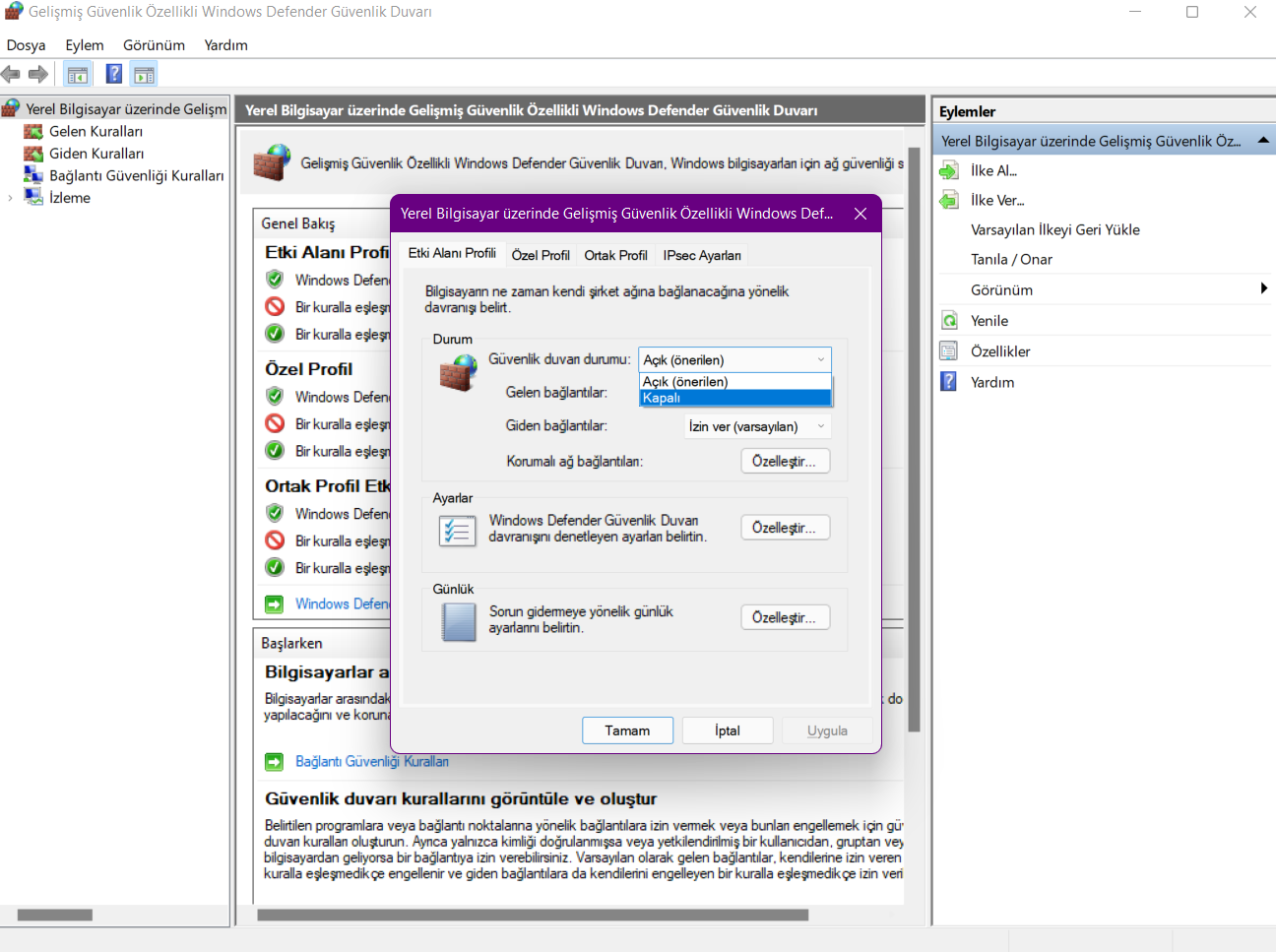Open Bağlantı Güvenliği Kuralları tree node
Viewport: 1276px width, 952px height.
pyautogui.click(x=136, y=175)
